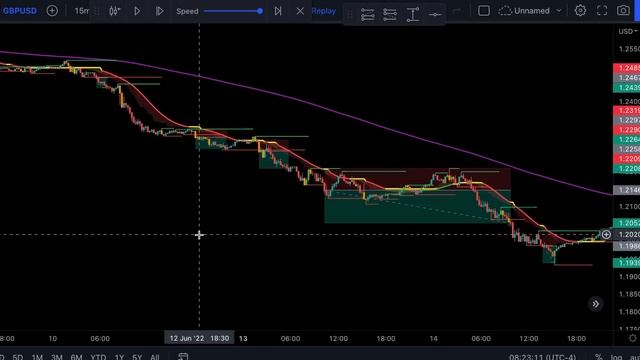The height and width of the screenshot is (360, 640).
Task: Toggle log scale mode
Action: [616, 357]
